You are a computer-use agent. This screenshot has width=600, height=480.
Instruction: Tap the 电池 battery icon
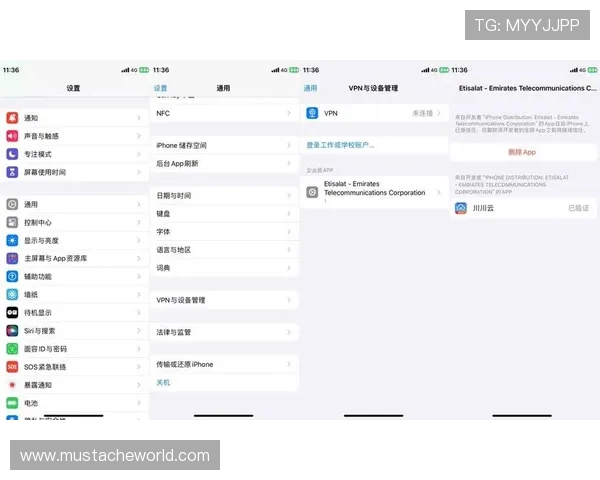pos(12,403)
